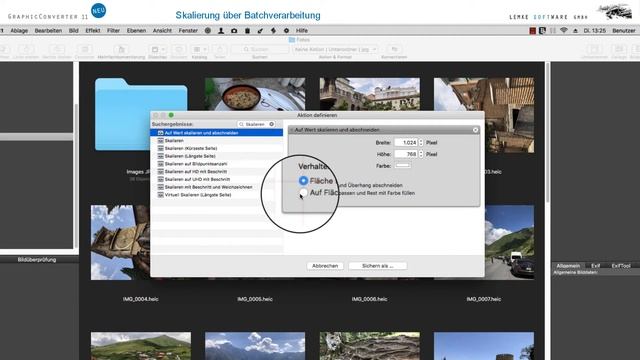This screenshot has height=360, width=640.
Task: Click the Diashow toolbar icon
Action: coord(158,49)
